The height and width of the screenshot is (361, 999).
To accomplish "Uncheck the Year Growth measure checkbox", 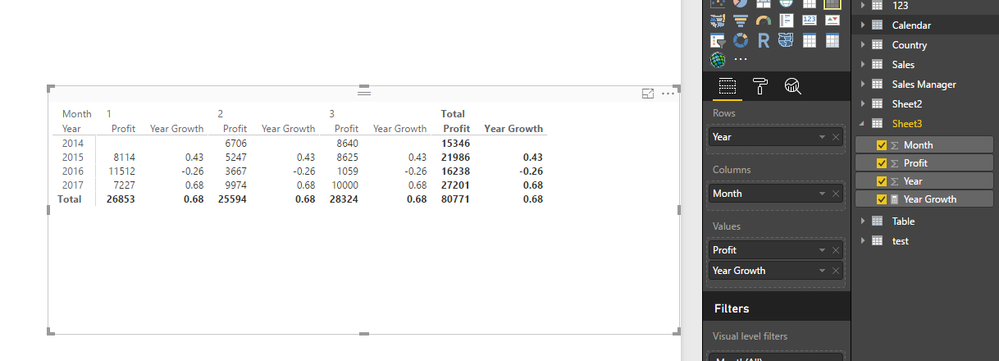I will 882,199.
